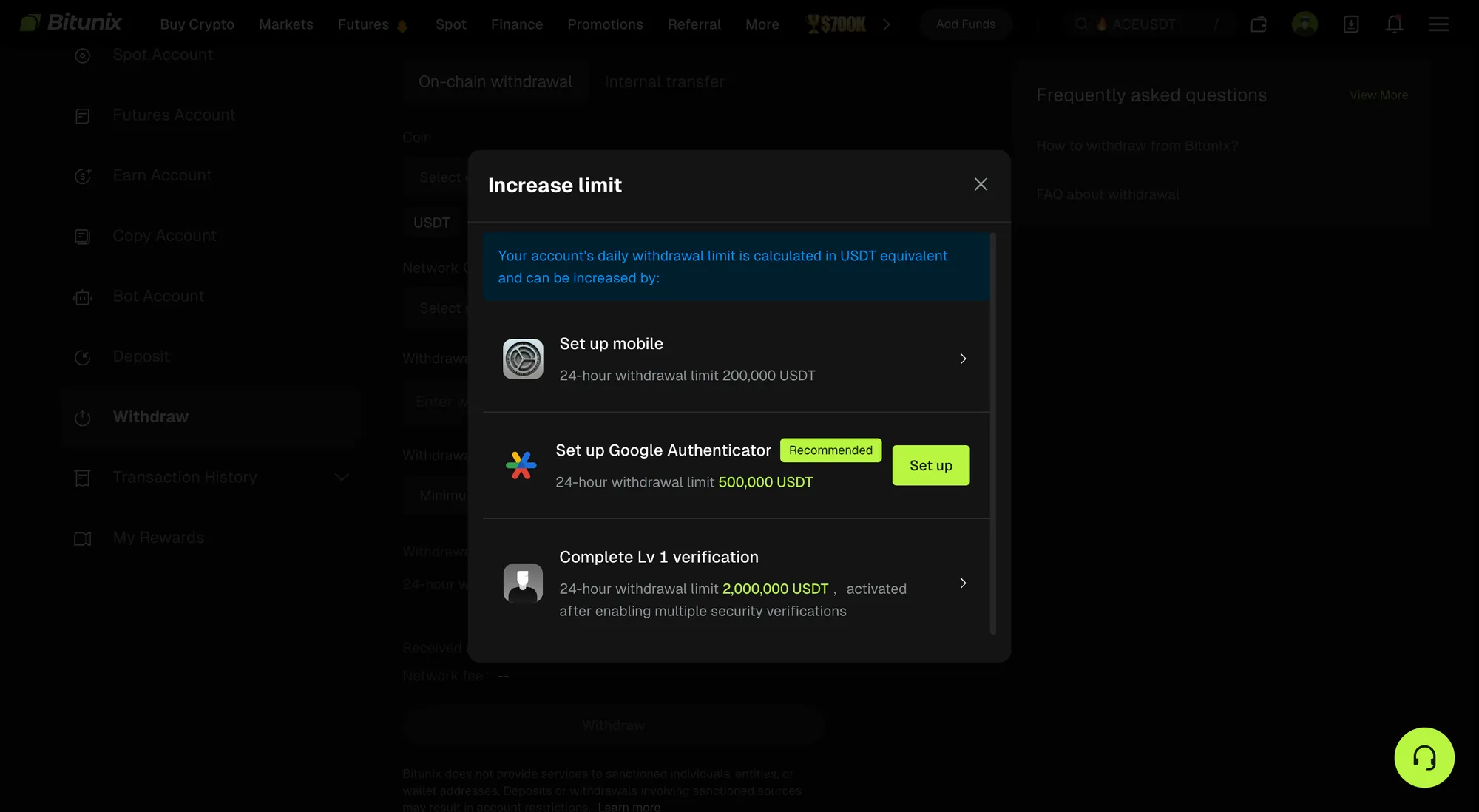Screen dimensions: 1479x812
Task: Switch to On-chain withdrawal tab
Action: pyautogui.click(x=495, y=82)
